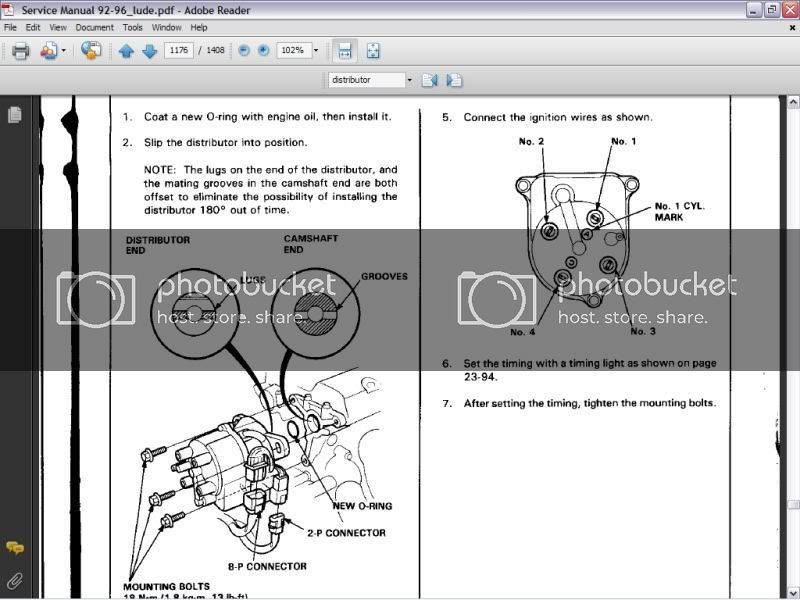800x600 pixels.
Task: Click the 'DISTRIBUTOR END' diagram label
Action: pyautogui.click(x=158, y=245)
